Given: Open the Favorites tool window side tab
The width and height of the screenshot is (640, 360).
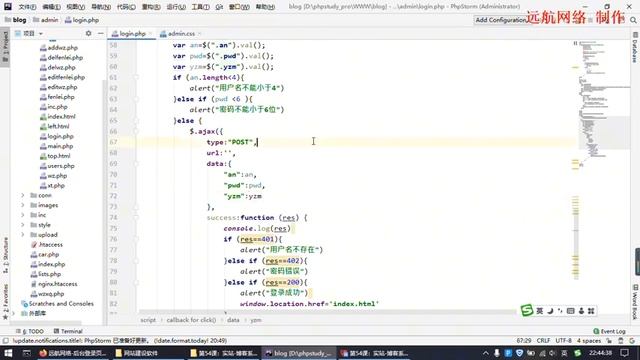Looking at the screenshot, I should [x=5, y=302].
